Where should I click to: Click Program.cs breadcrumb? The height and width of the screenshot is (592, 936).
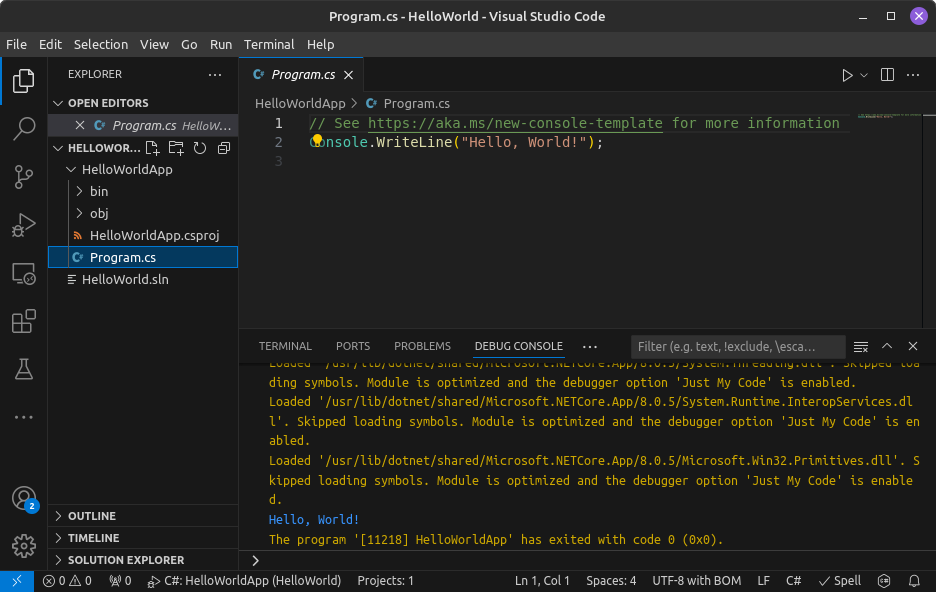[x=417, y=104]
